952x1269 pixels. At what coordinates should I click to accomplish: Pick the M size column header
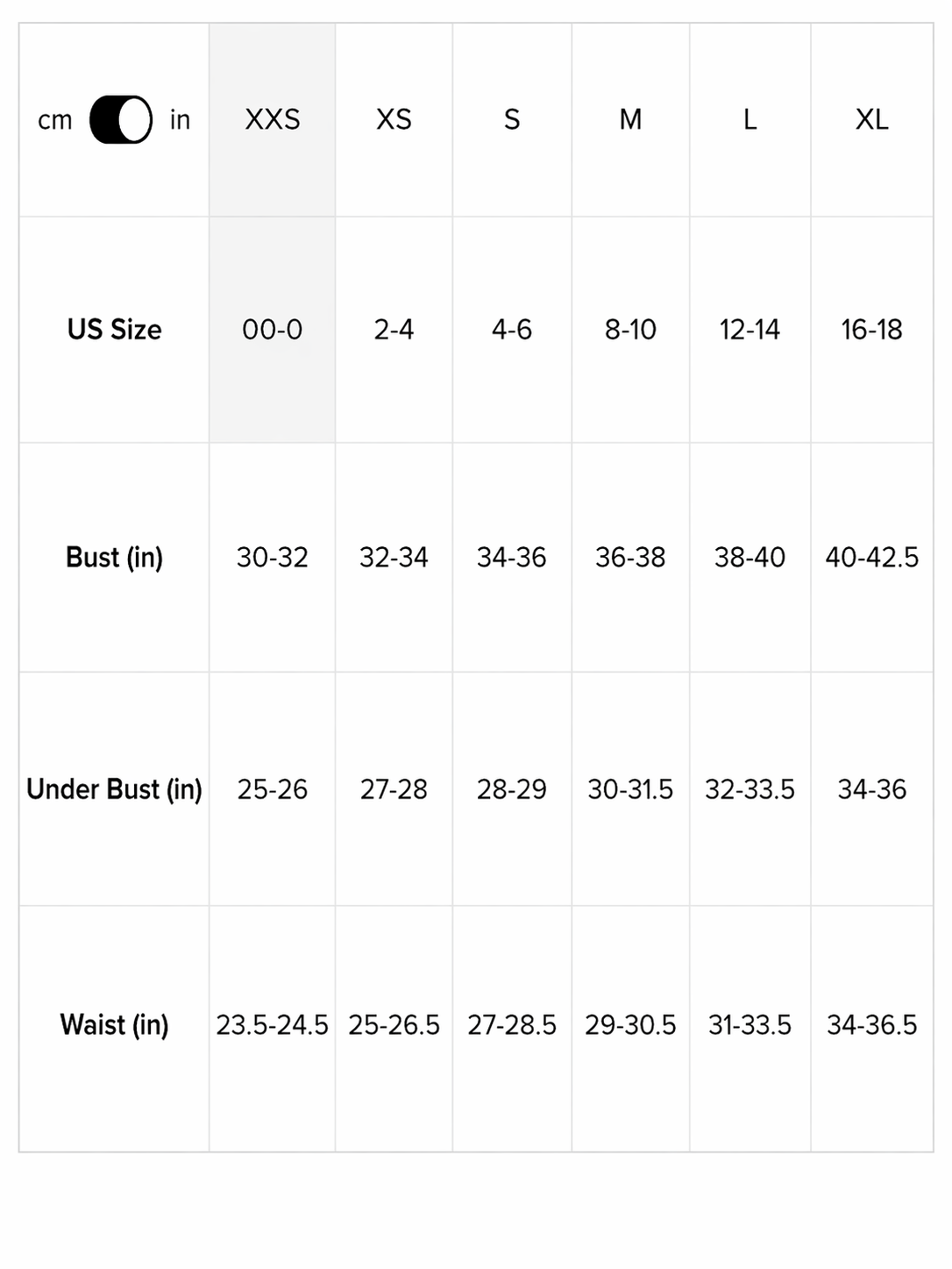pos(630,119)
